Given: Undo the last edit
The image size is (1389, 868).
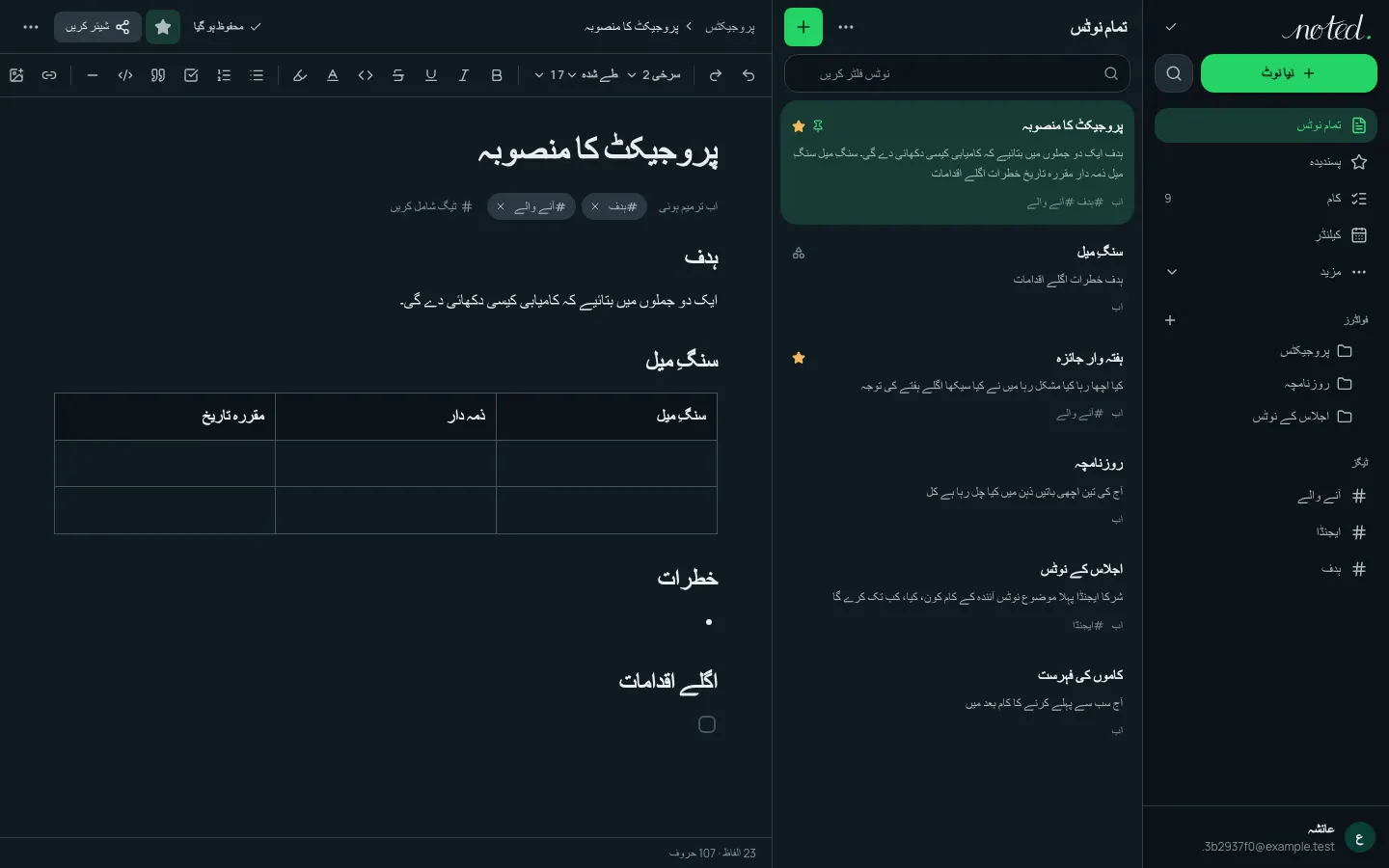Looking at the screenshot, I should click(749, 75).
